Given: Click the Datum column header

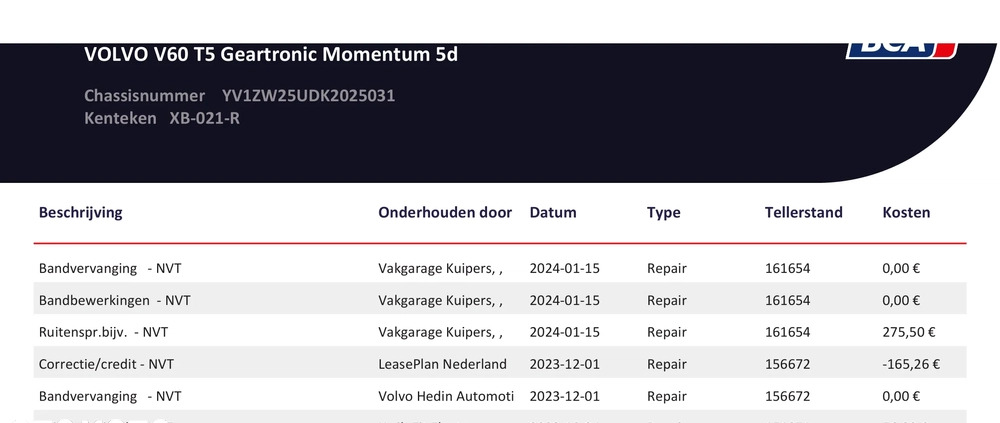Looking at the screenshot, I should pos(553,212).
